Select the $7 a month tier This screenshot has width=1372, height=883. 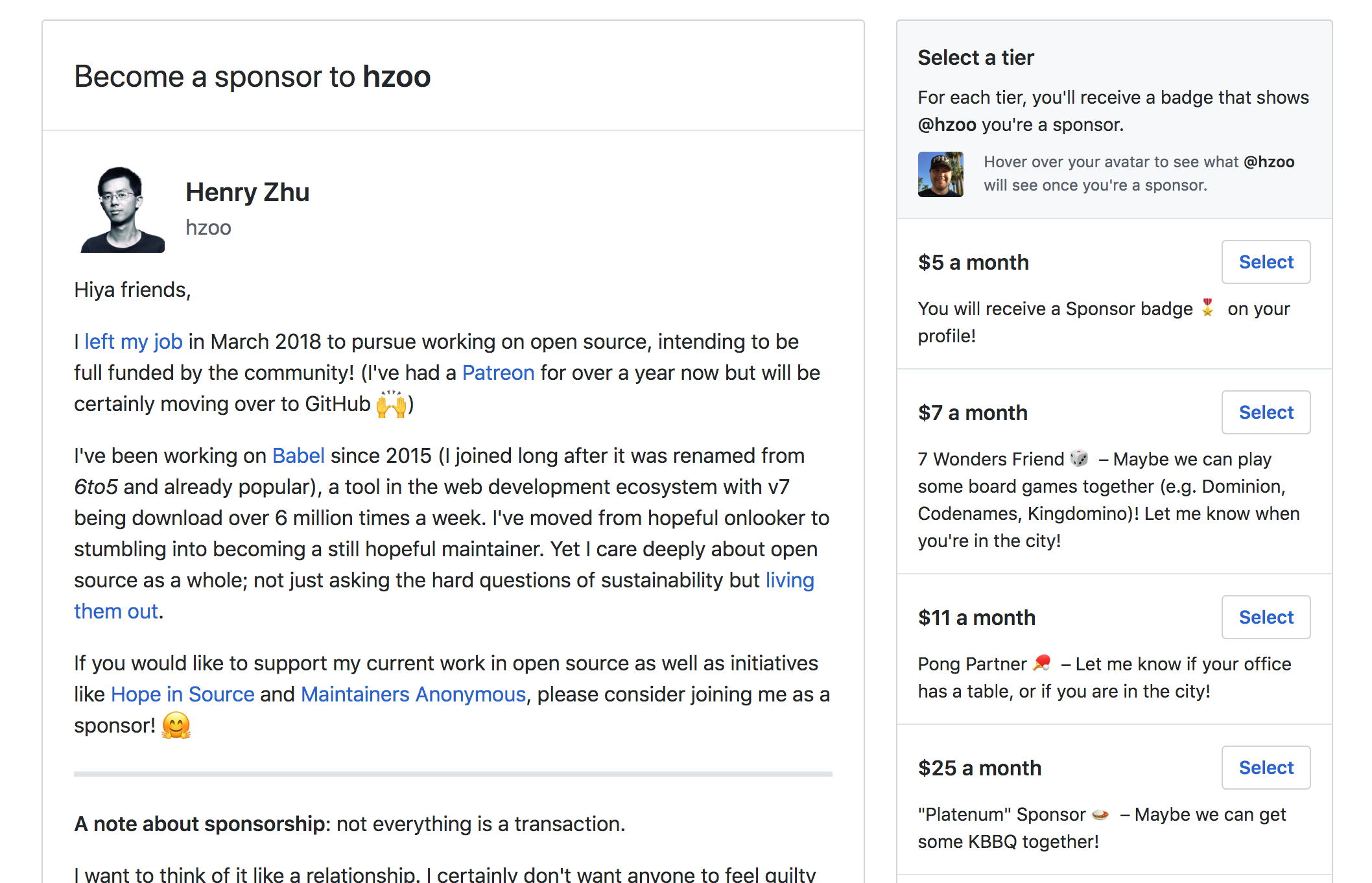pyautogui.click(x=1266, y=412)
